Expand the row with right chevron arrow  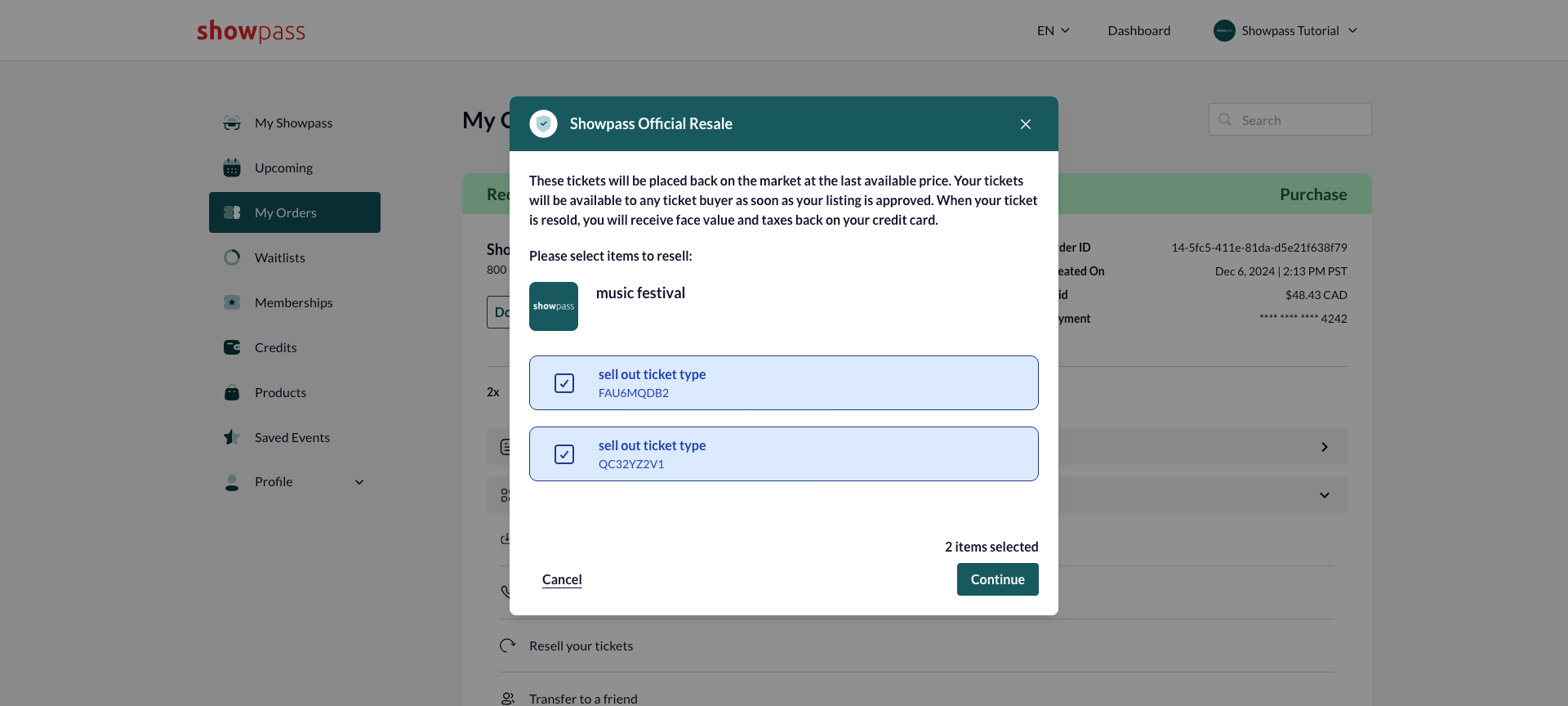[1325, 447]
